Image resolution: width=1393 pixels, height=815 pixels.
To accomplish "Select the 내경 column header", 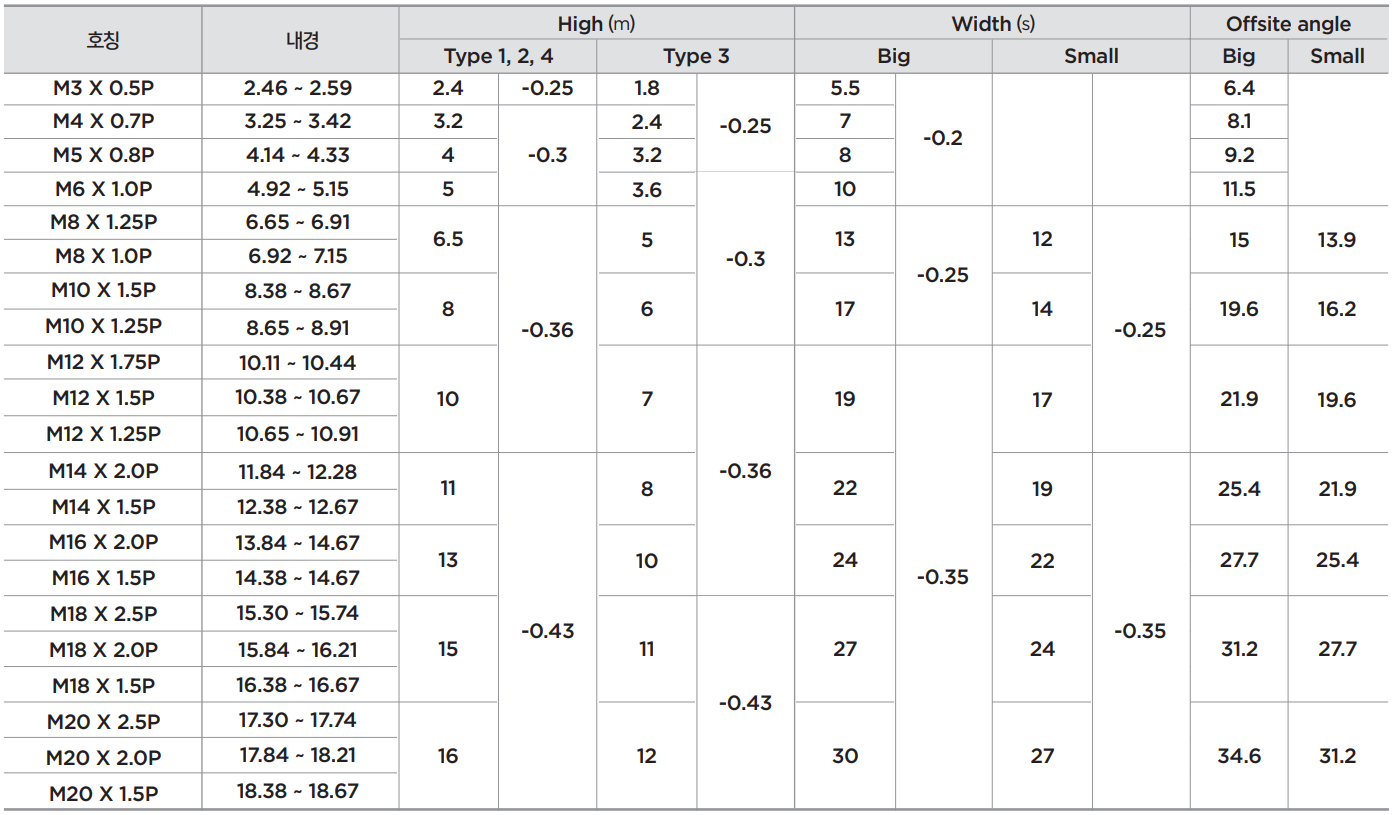I will click(x=301, y=40).
